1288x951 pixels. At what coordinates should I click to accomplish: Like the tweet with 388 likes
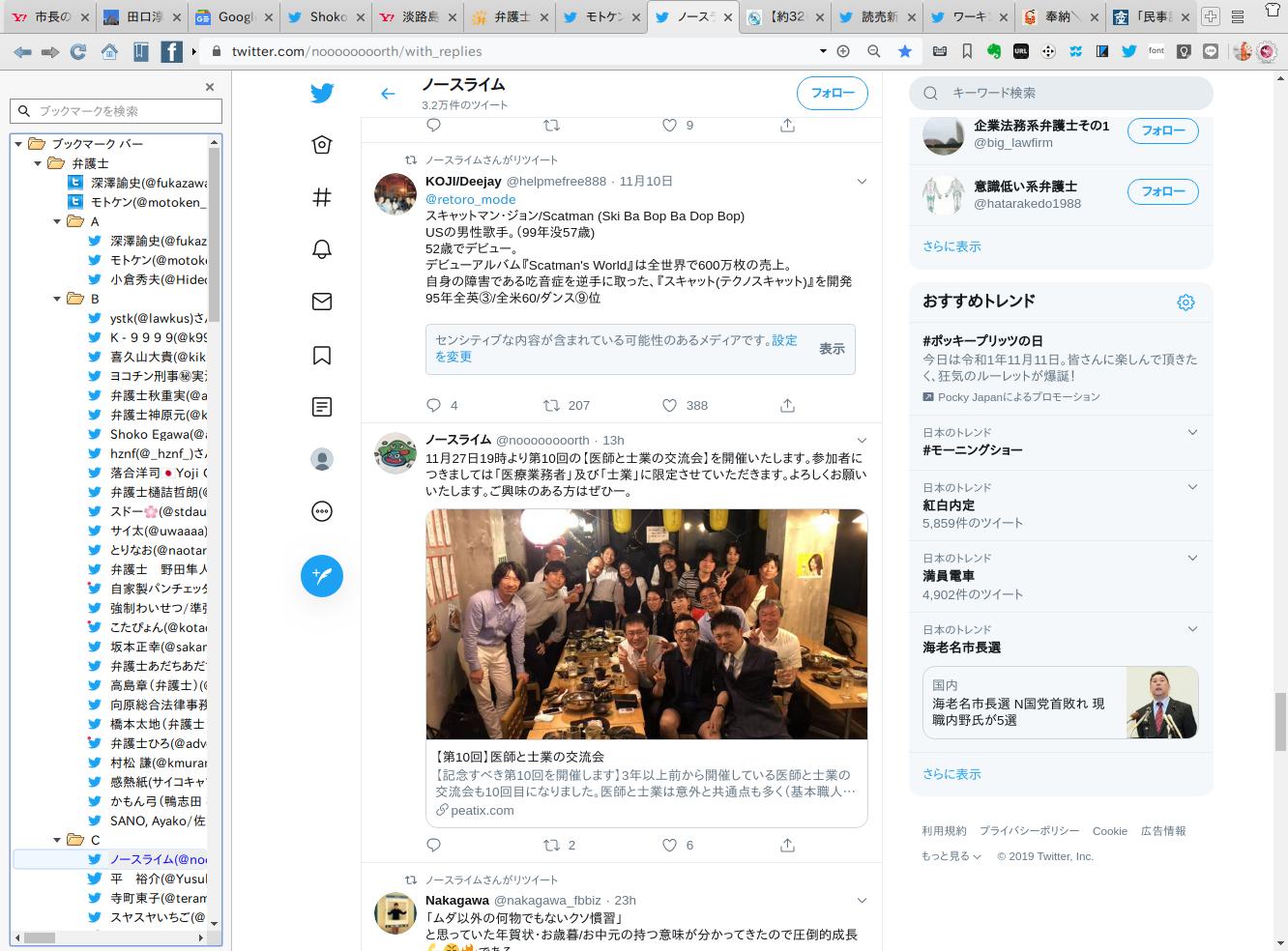click(669, 406)
